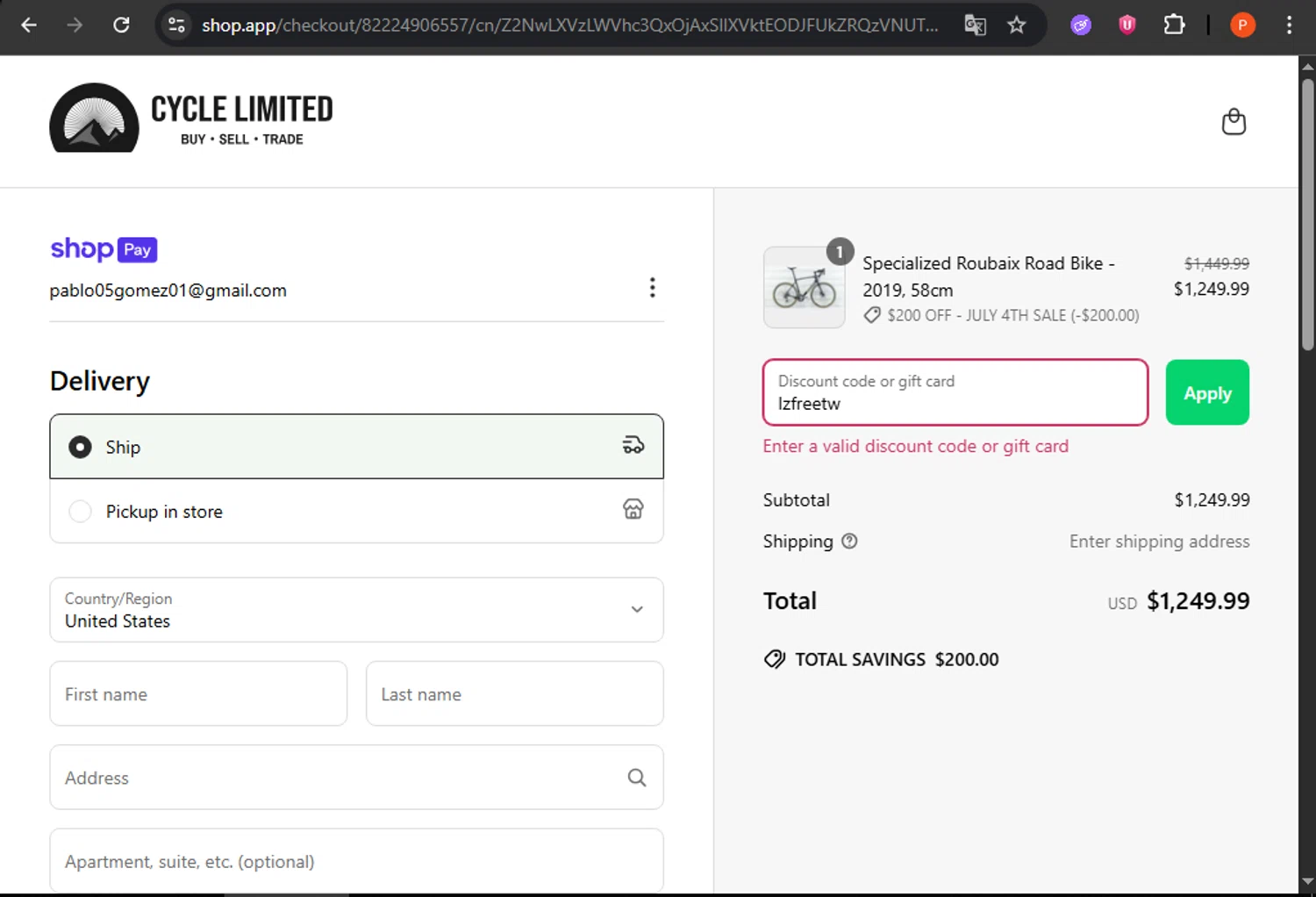The height and width of the screenshot is (897, 1316).
Task: Click the browser forward arrow
Action: 75,25
